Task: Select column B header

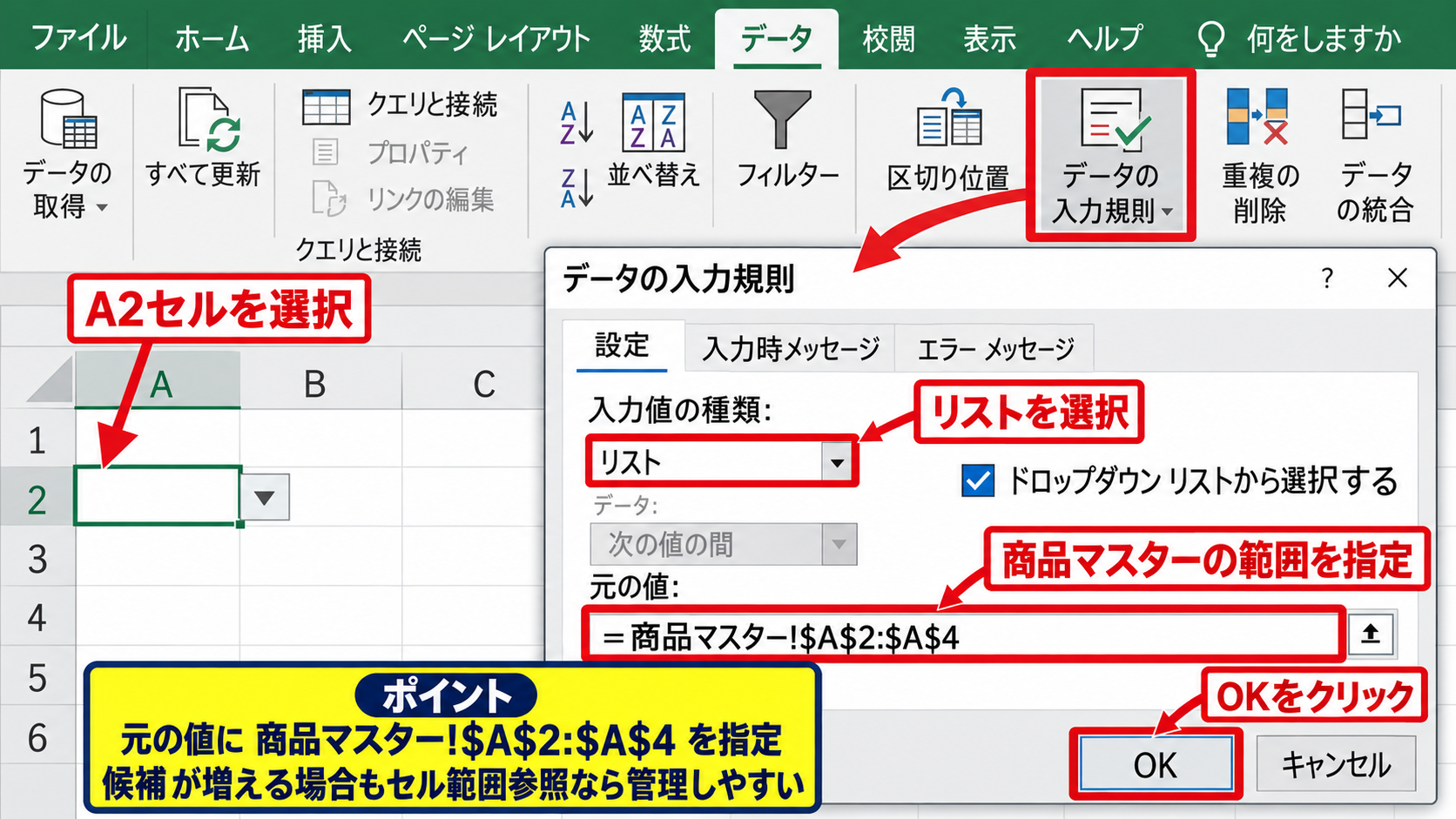Action: click(320, 380)
